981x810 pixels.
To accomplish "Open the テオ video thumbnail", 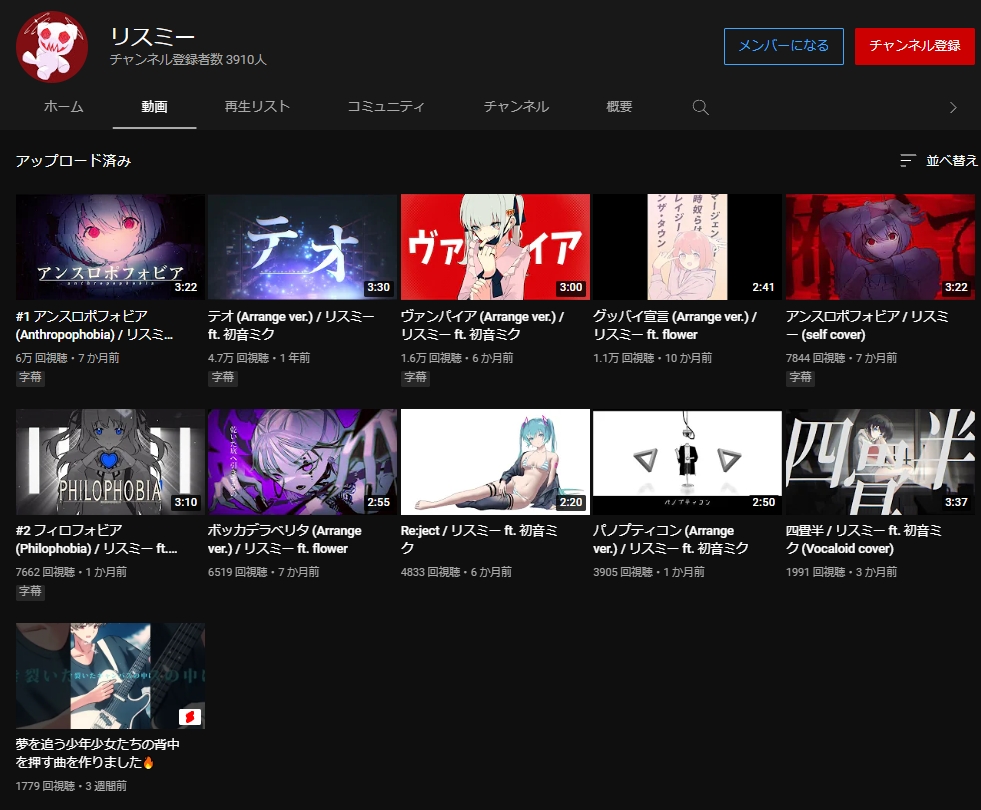I will (x=302, y=247).
